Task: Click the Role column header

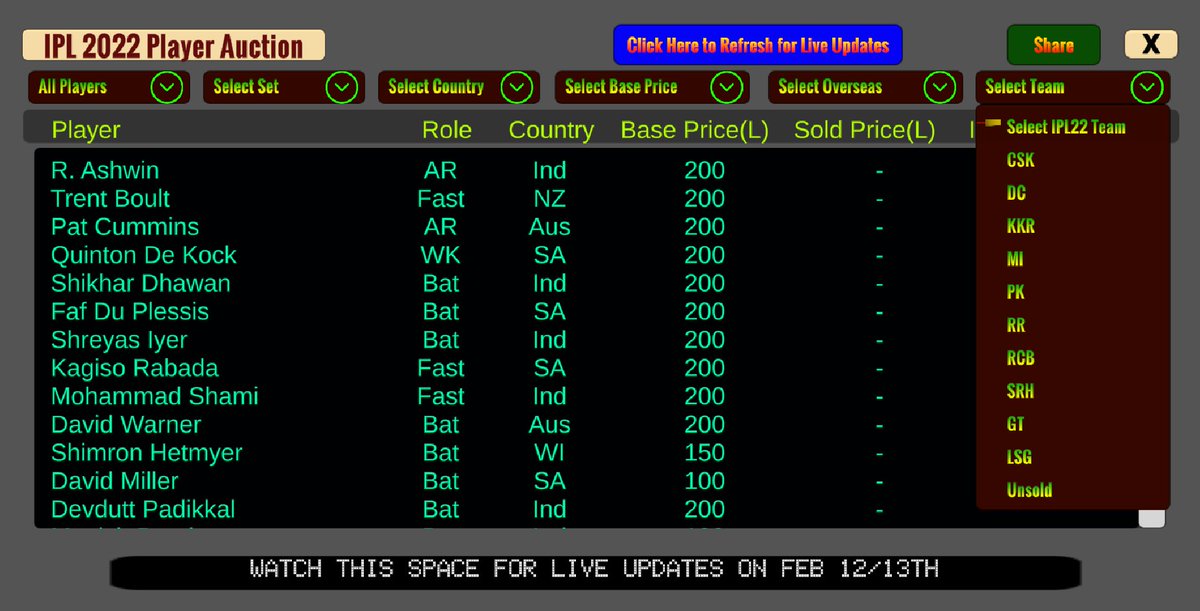Action: pos(447,130)
